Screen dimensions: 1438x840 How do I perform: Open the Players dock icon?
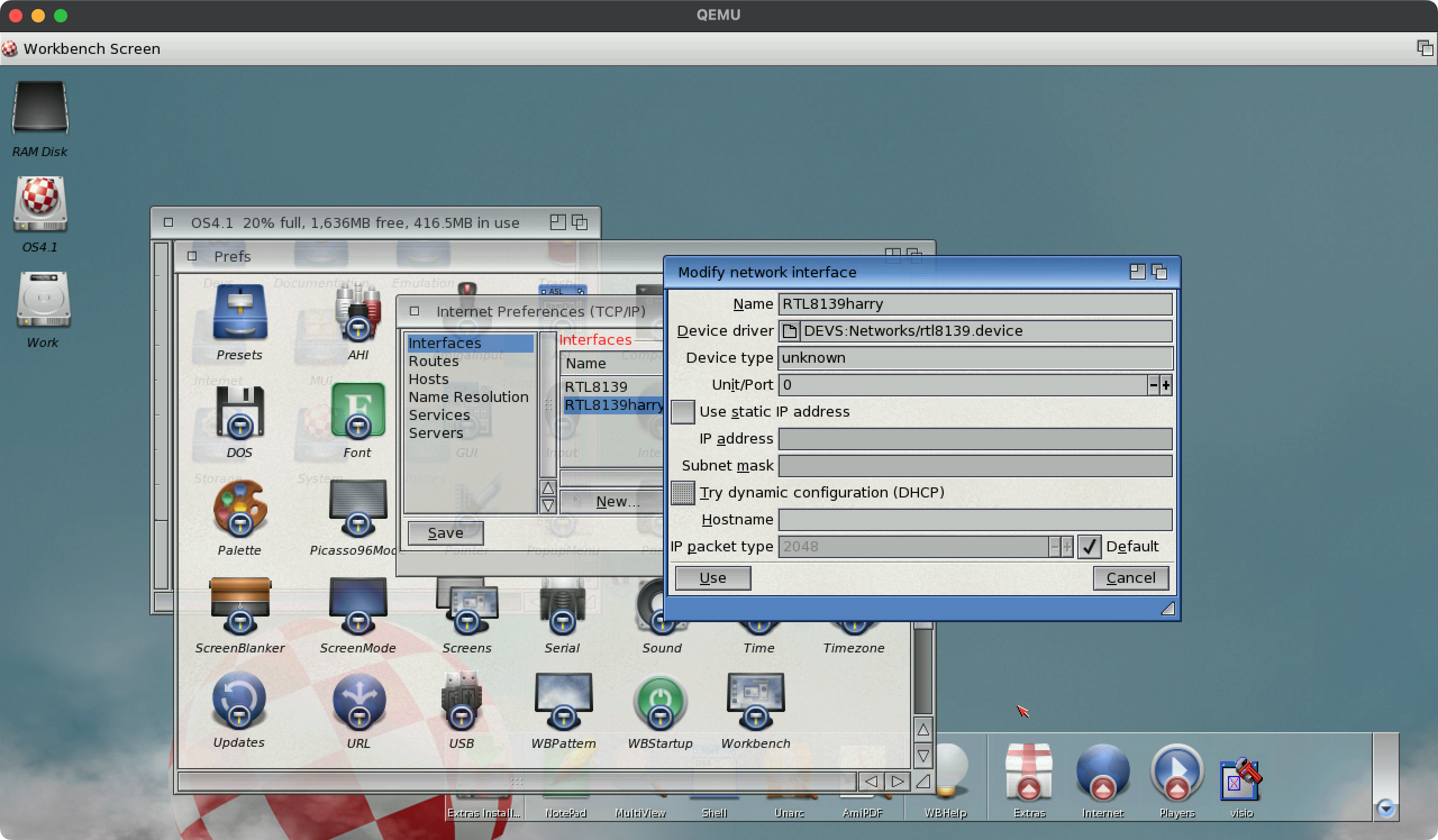pos(1176,773)
